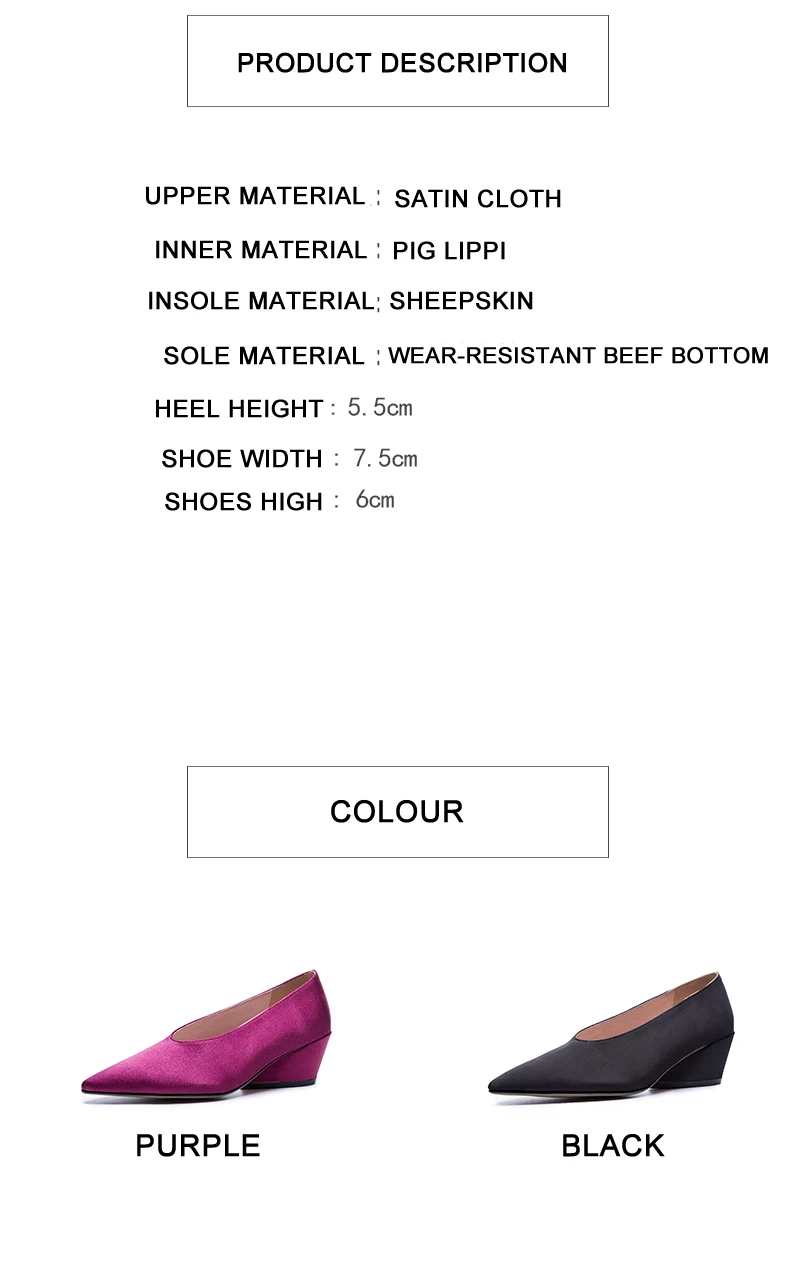800x1280 pixels.
Task: Click the SATIN CLOTH value text
Action: click(478, 199)
